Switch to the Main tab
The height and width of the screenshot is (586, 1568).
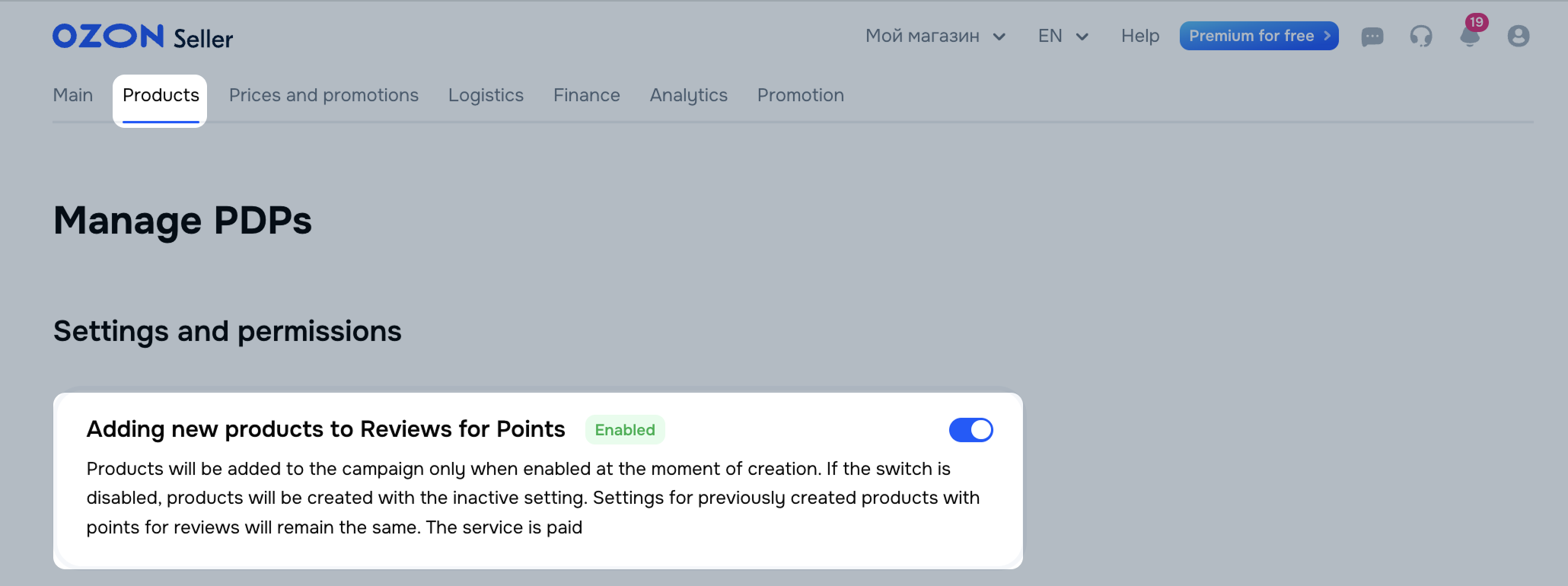pyautogui.click(x=73, y=95)
